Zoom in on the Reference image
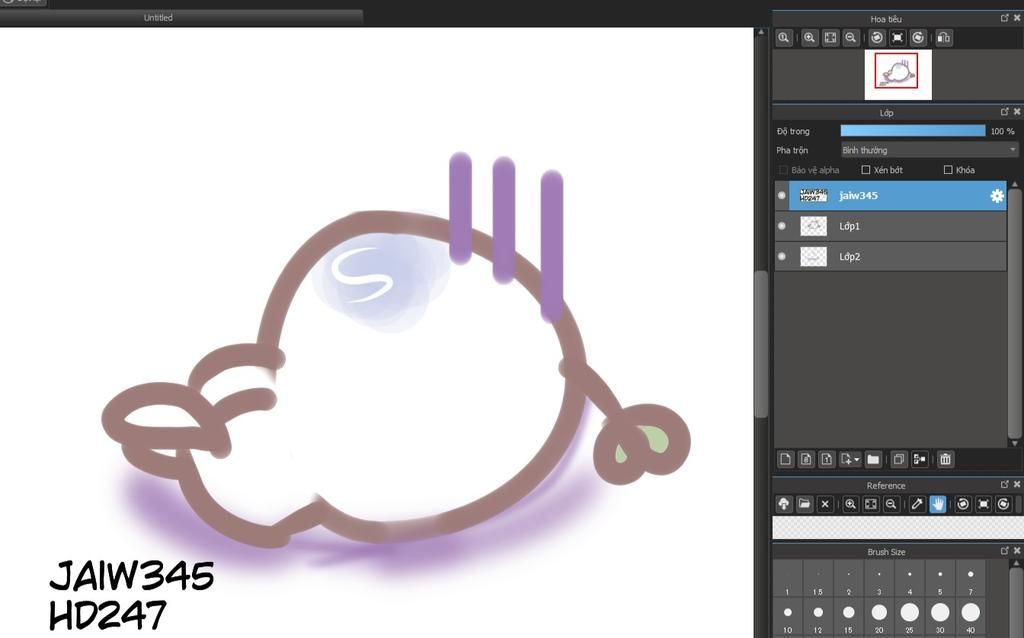The image size is (1024, 638). coord(850,504)
